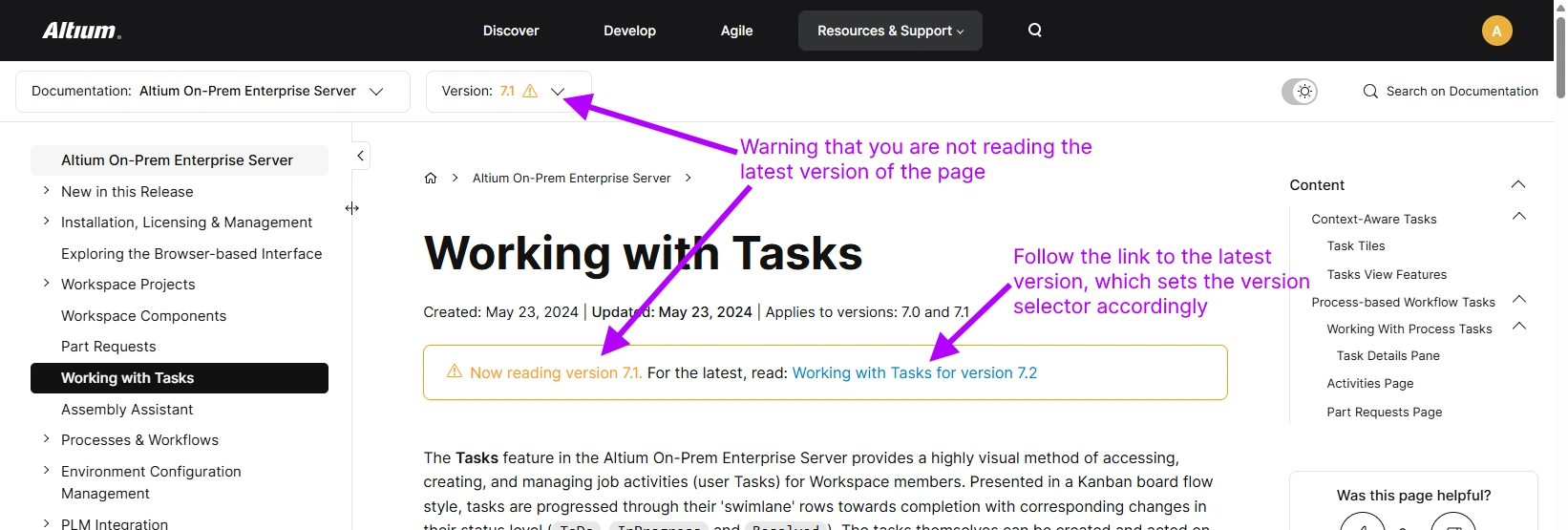
Task: Click the Search on Documentation magnifier icon
Action: pyautogui.click(x=1370, y=92)
